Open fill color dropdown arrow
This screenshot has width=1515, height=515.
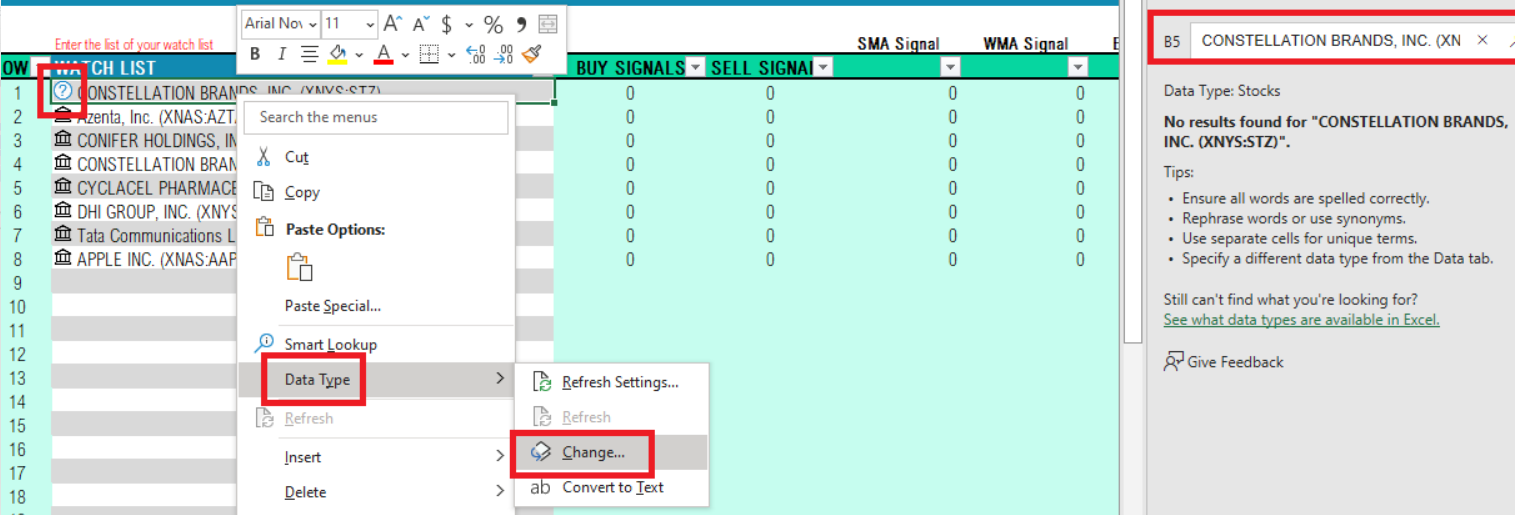click(x=358, y=54)
